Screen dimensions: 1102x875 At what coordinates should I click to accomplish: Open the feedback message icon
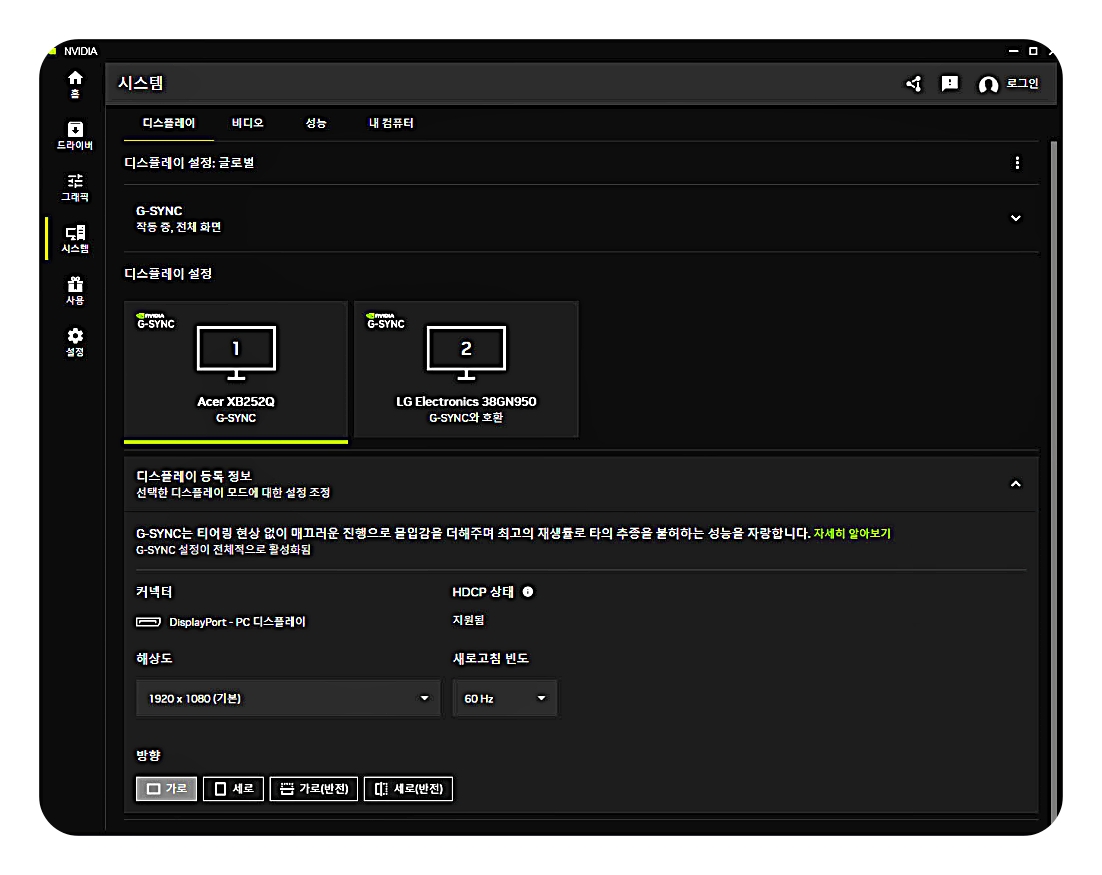(x=949, y=84)
